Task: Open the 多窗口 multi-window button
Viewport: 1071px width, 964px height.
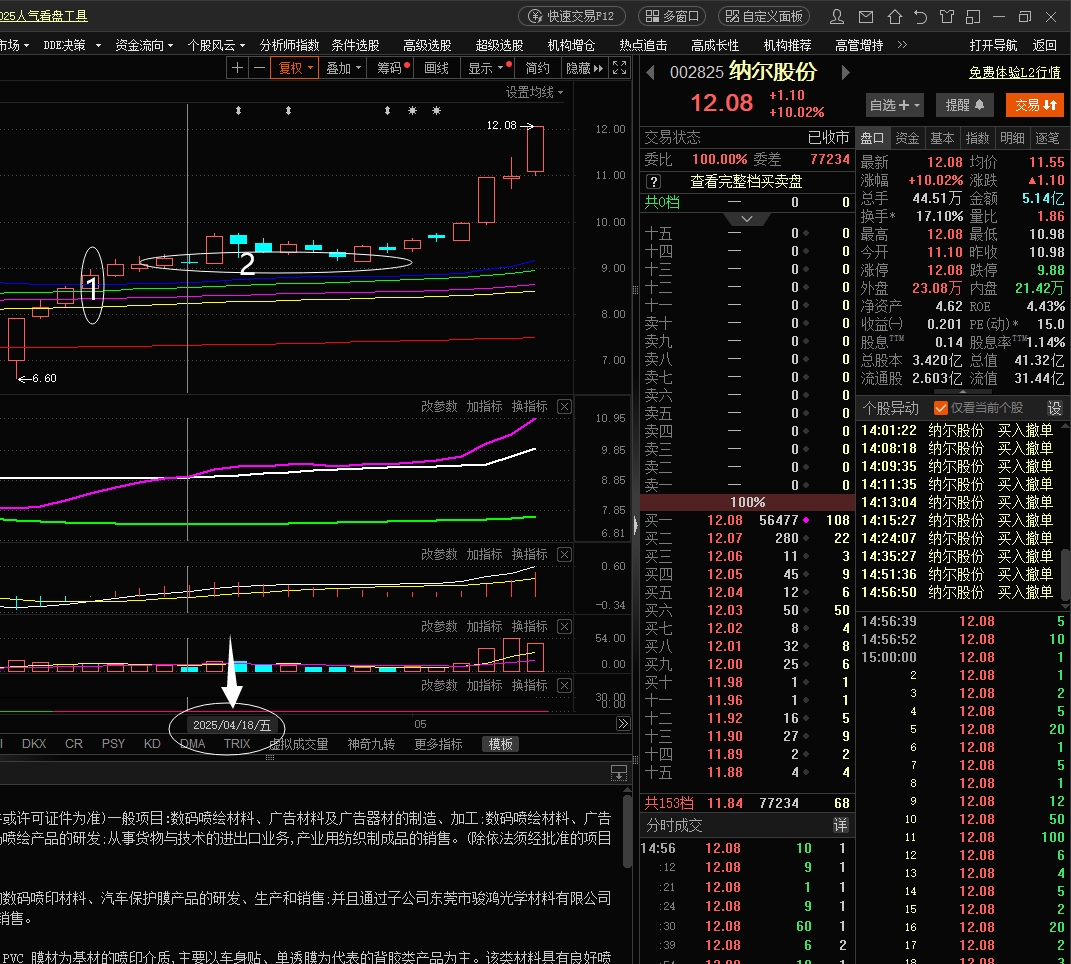Action: [672, 16]
